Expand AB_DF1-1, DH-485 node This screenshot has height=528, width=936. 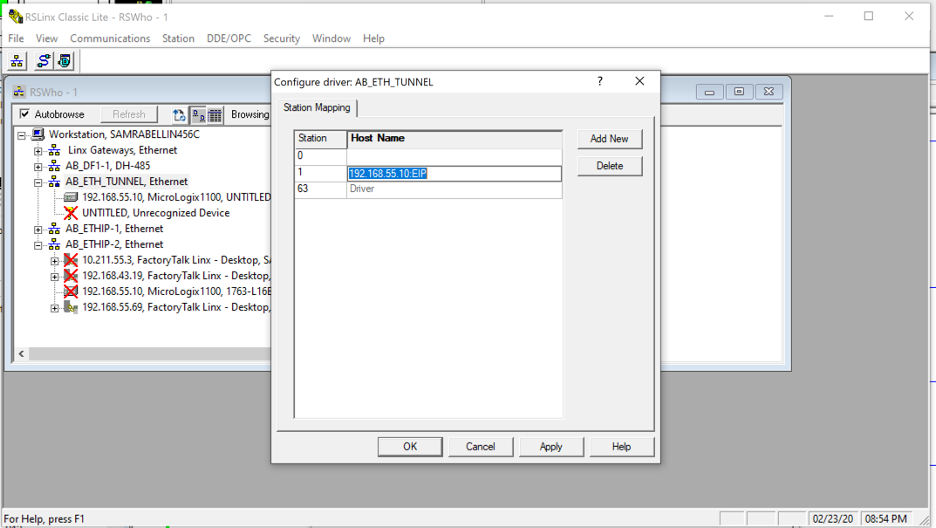38,166
